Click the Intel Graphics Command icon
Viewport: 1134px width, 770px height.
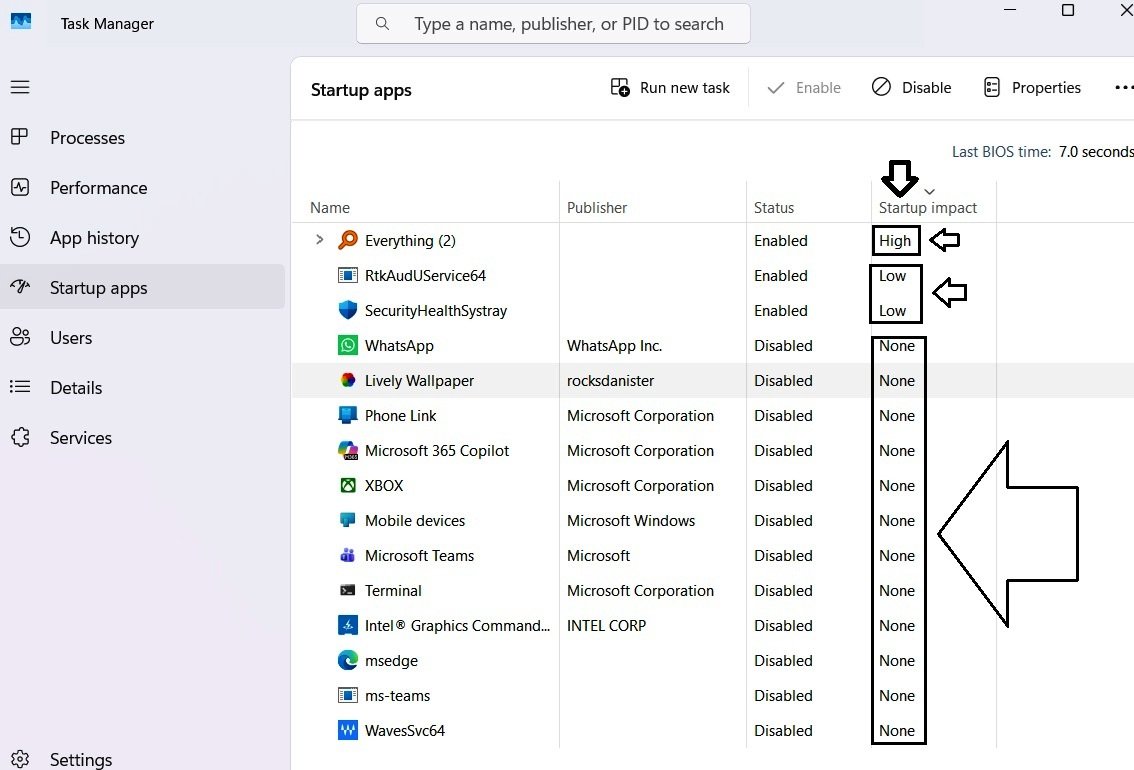click(348, 625)
